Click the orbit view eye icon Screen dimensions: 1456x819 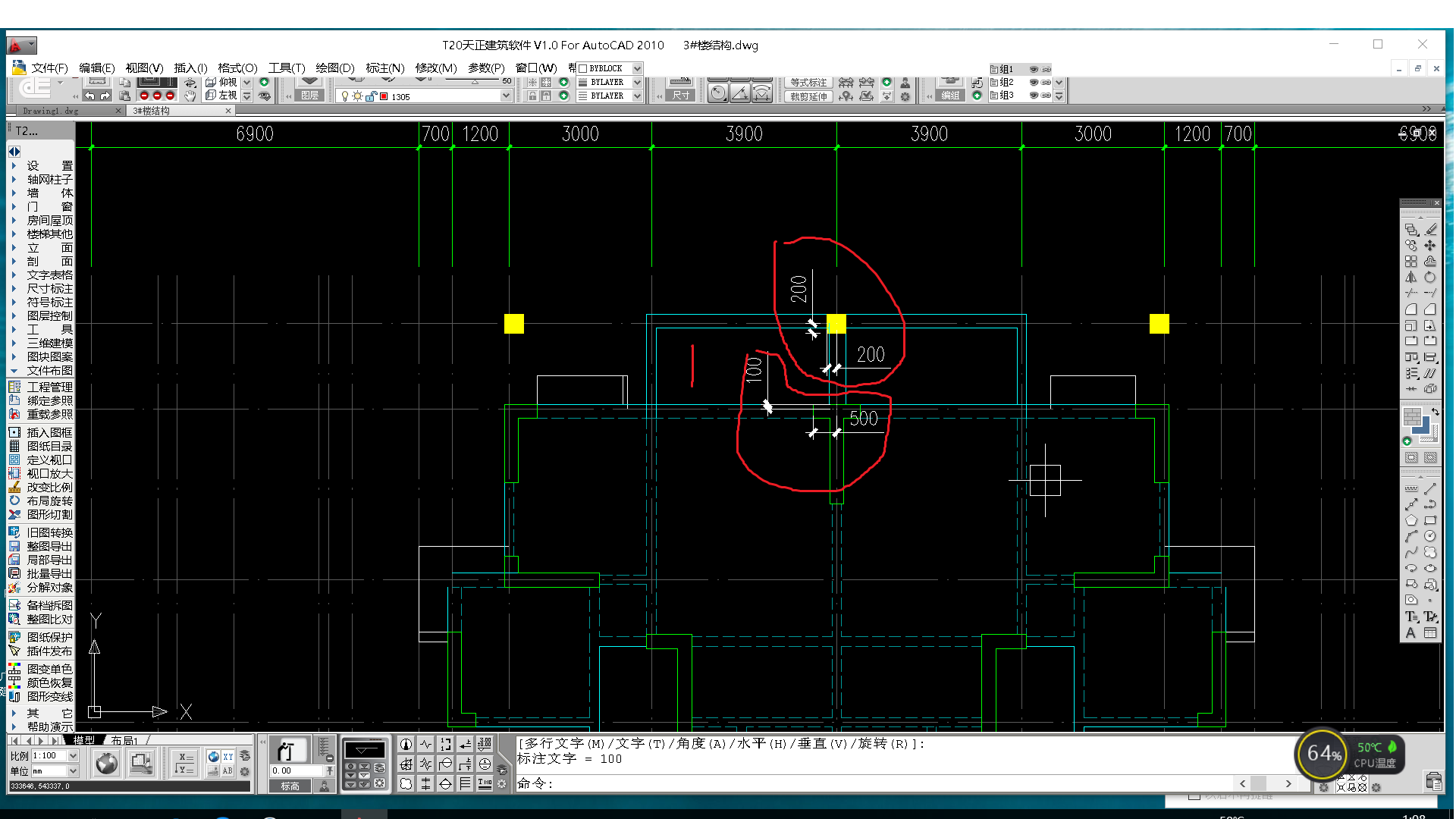[x=264, y=96]
